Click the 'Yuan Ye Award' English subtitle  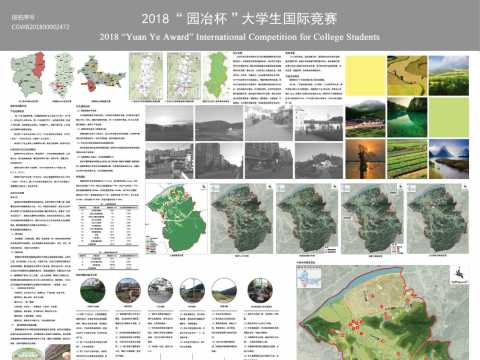click(239, 37)
